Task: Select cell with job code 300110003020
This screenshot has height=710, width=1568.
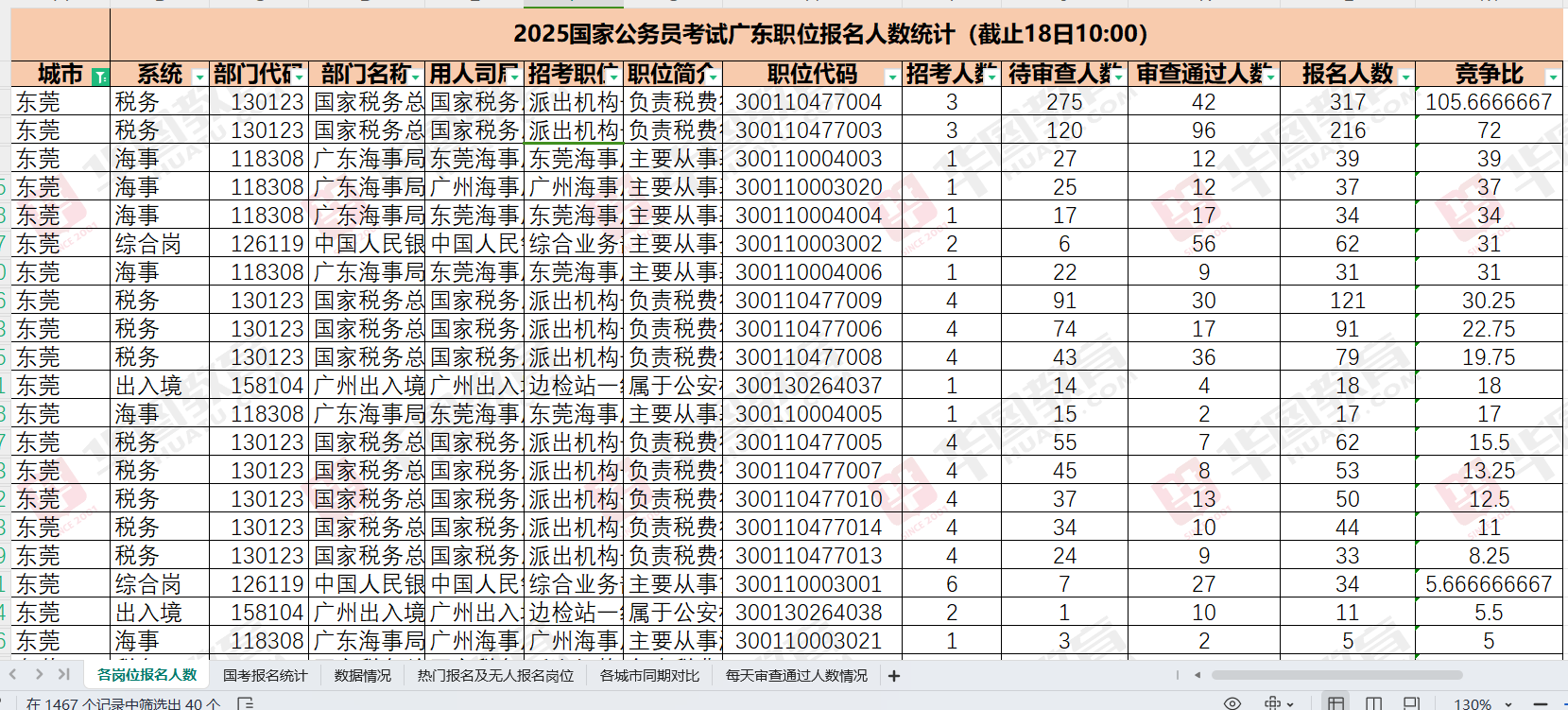Action: click(x=812, y=187)
